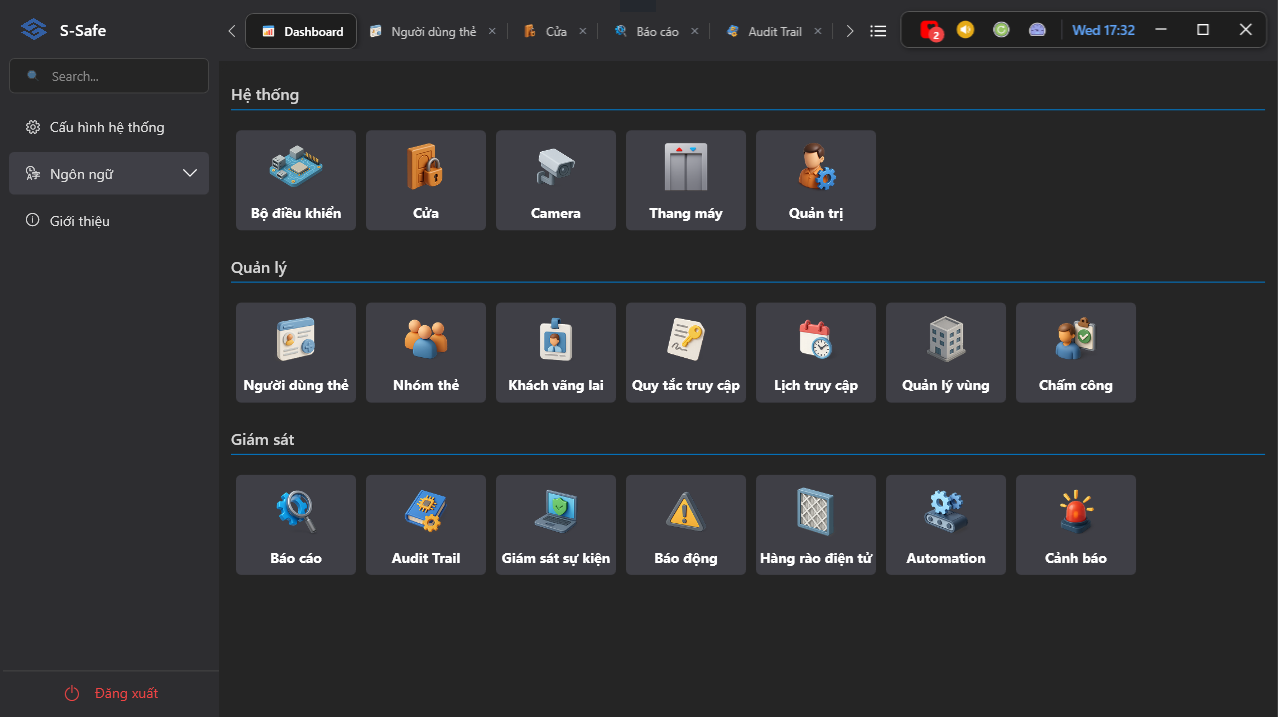Close the Người dùng thẻ tab
This screenshot has height=717, width=1278.
(492, 31)
